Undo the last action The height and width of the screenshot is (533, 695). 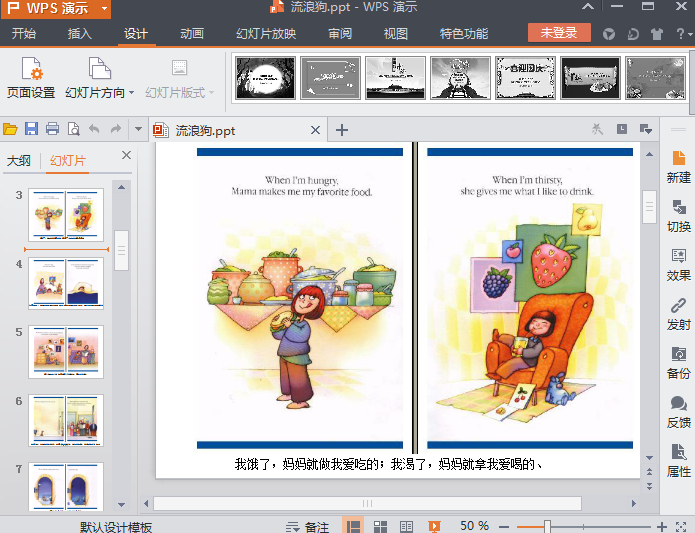click(x=94, y=129)
